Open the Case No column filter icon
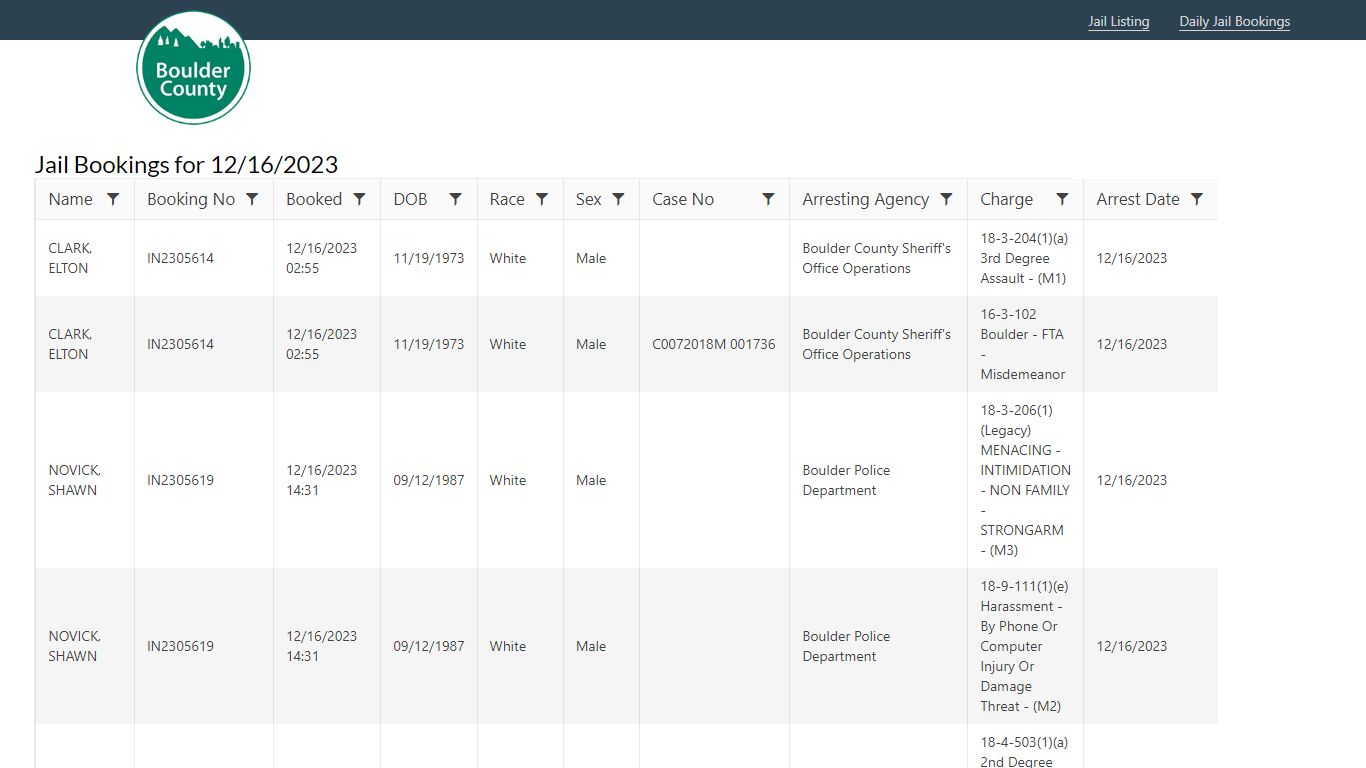The height and width of the screenshot is (768, 1366). [x=768, y=199]
